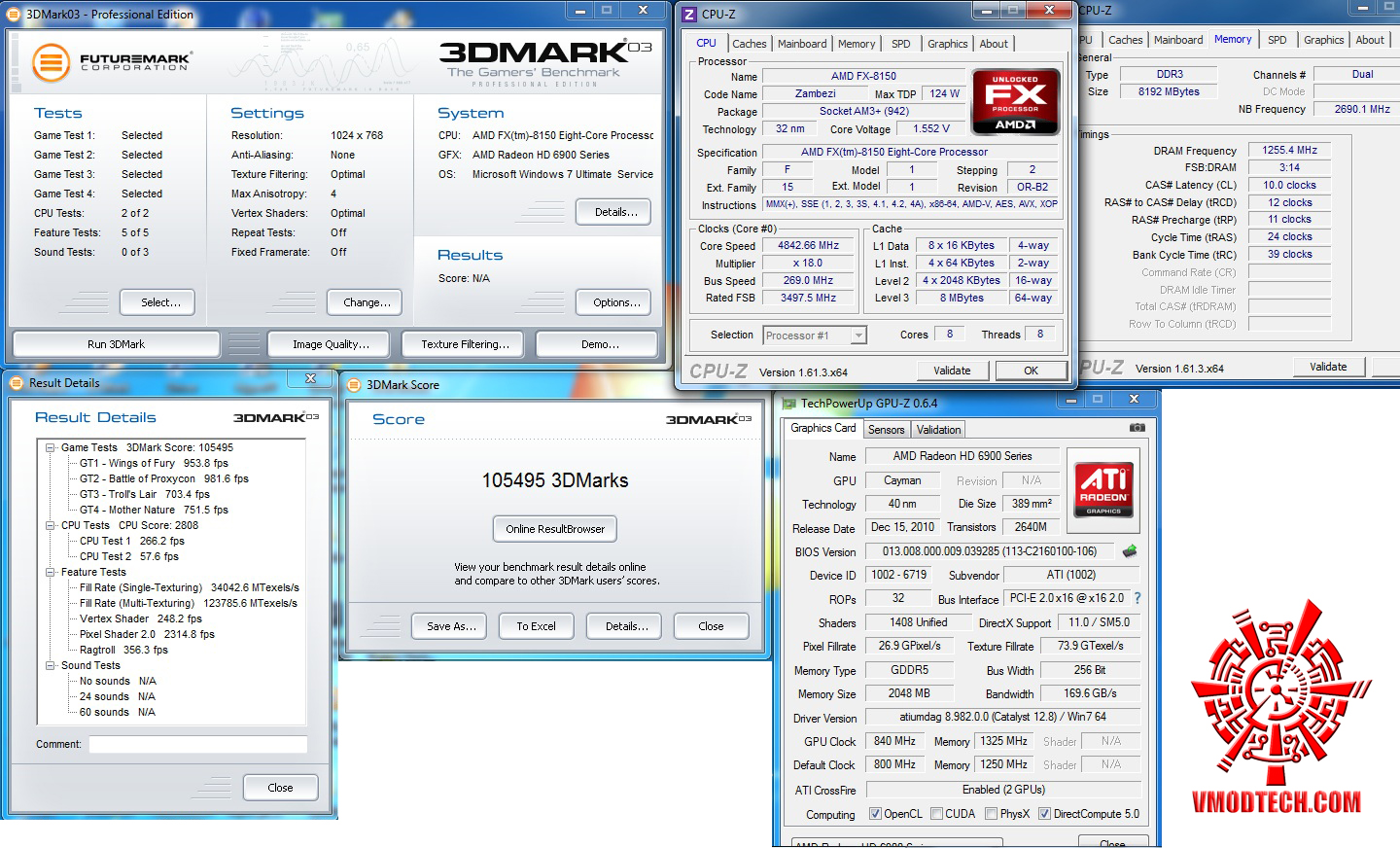Click the BIOS Version field in GPU-Z

pyautogui.click(x=990, y=551)
